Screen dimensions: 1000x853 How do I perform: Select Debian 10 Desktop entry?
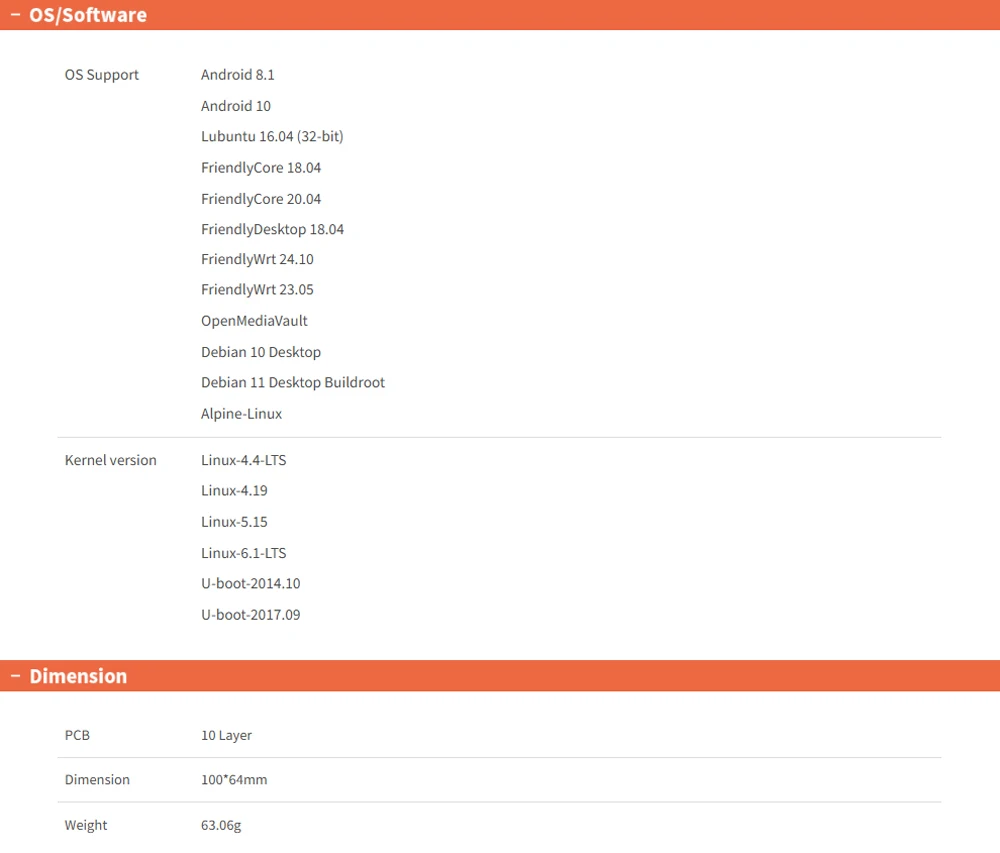(261, 352)
